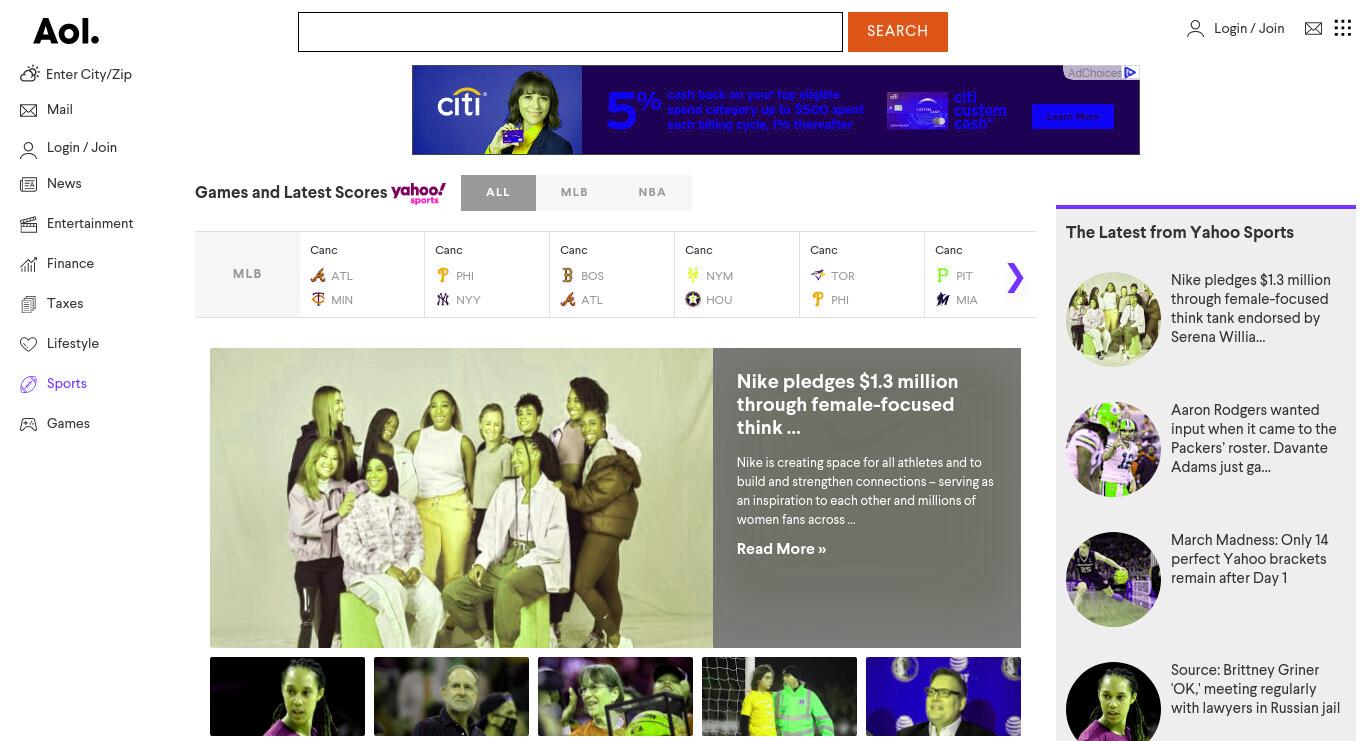
Task: Open Nike pledges $1.3 million featured headline
Action: click(847, 404)
